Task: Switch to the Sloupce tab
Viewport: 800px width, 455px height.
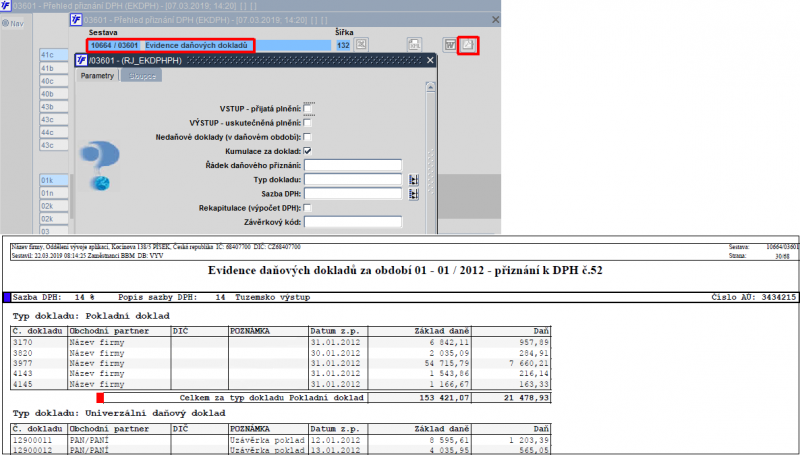Action: [141, 76]
